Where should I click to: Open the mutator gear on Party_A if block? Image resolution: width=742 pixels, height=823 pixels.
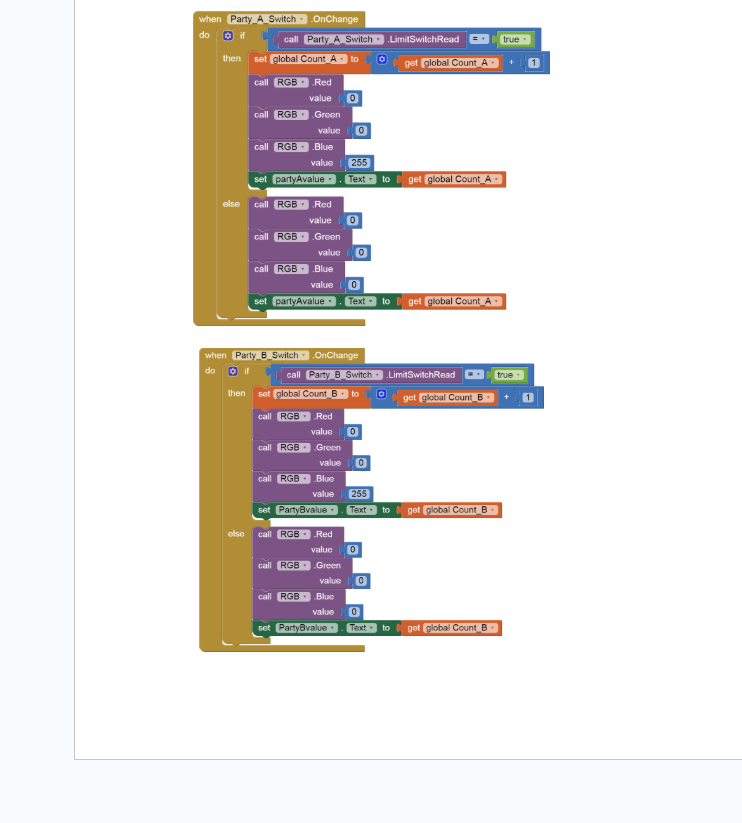228,36
